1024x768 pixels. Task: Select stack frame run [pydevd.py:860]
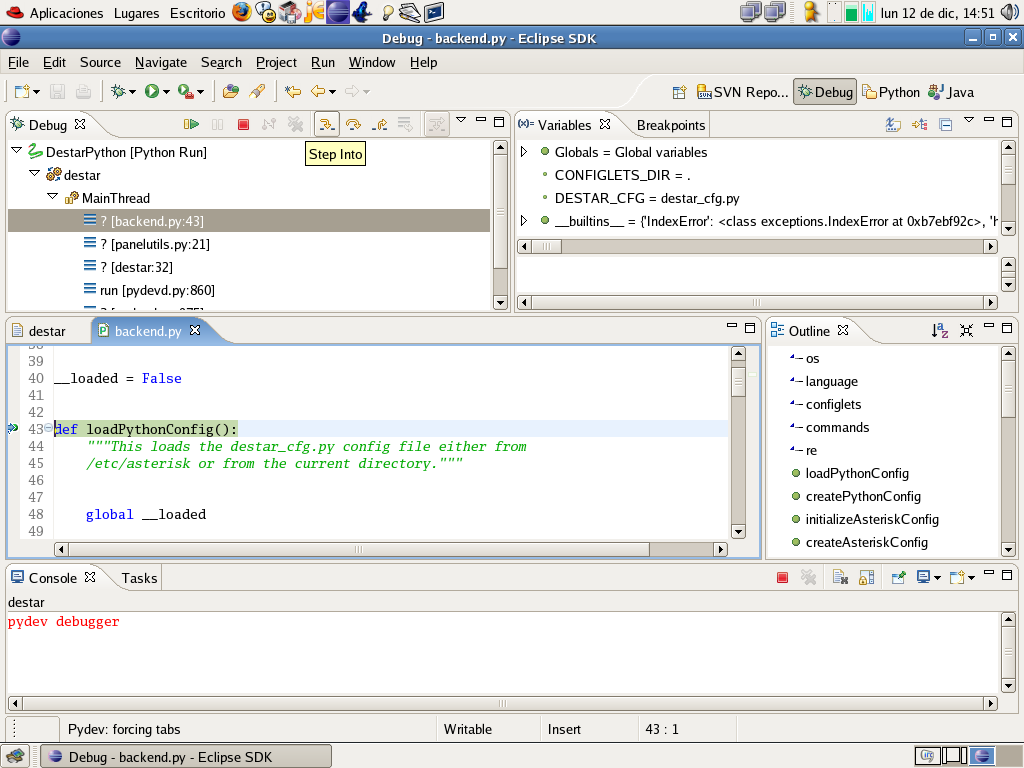157,290
